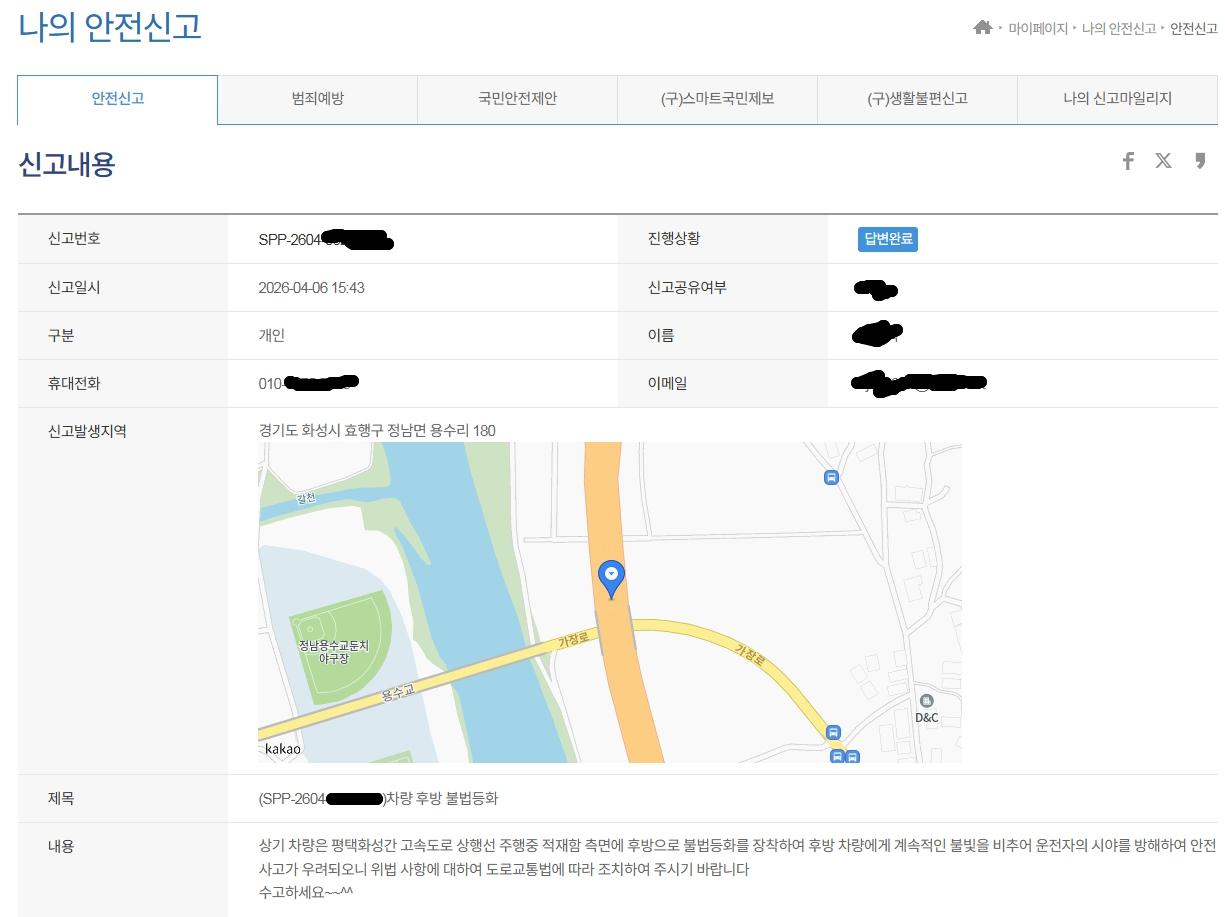The image size is (1225, 917).
Task: Click the bus stop icon at top right of map
Action: pos(831,477)
